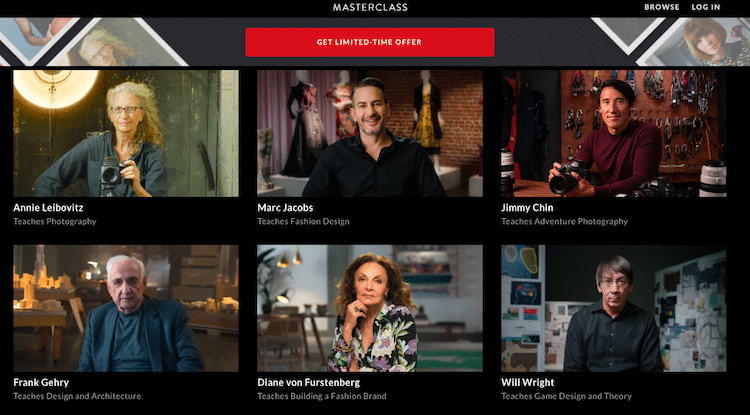Open Marc Jacobs class thumbnail

click(370, 133)
